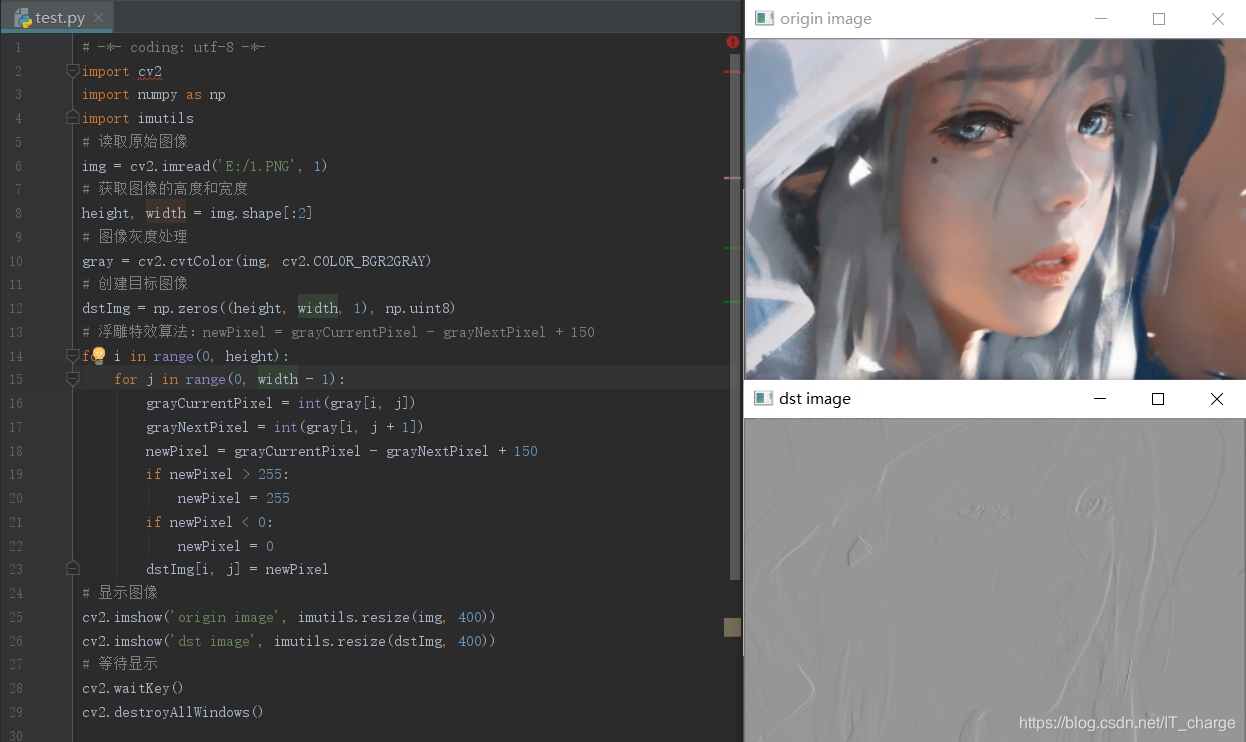Click the value 150 on line 18
Screen dimensions: 1246x742
pos(526,451)
